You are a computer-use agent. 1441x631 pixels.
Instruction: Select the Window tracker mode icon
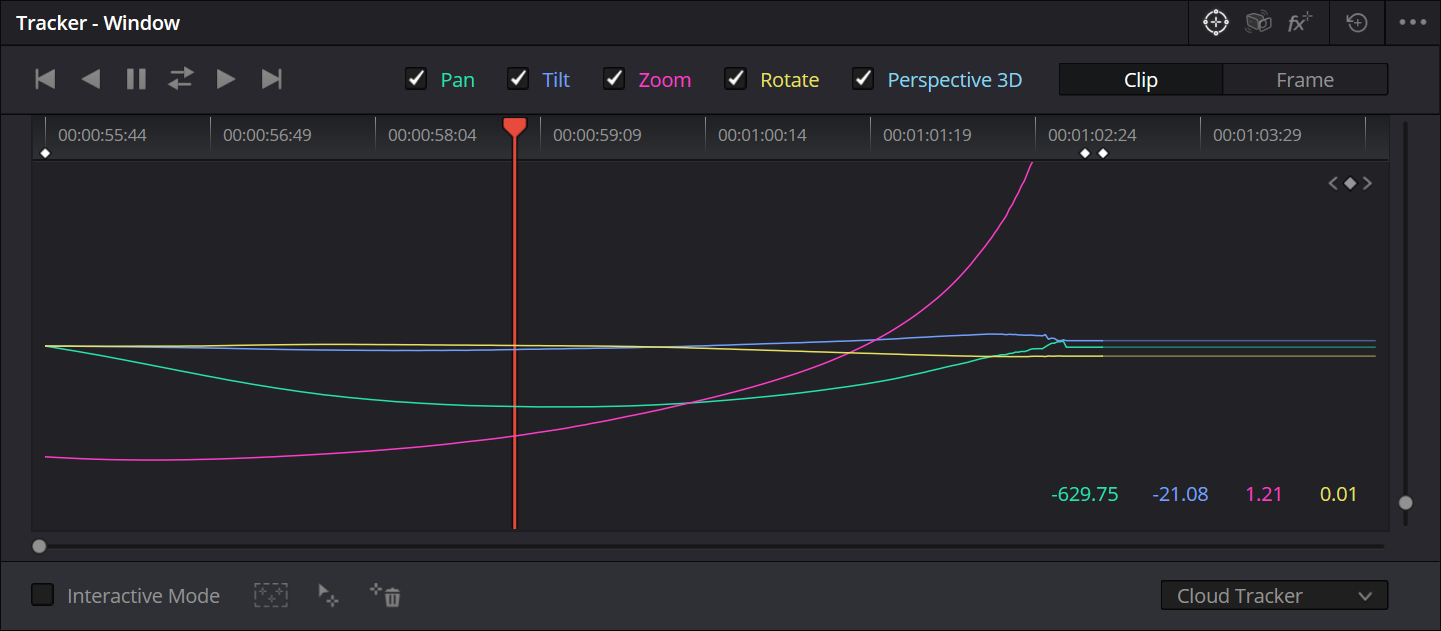(1215, 23)
